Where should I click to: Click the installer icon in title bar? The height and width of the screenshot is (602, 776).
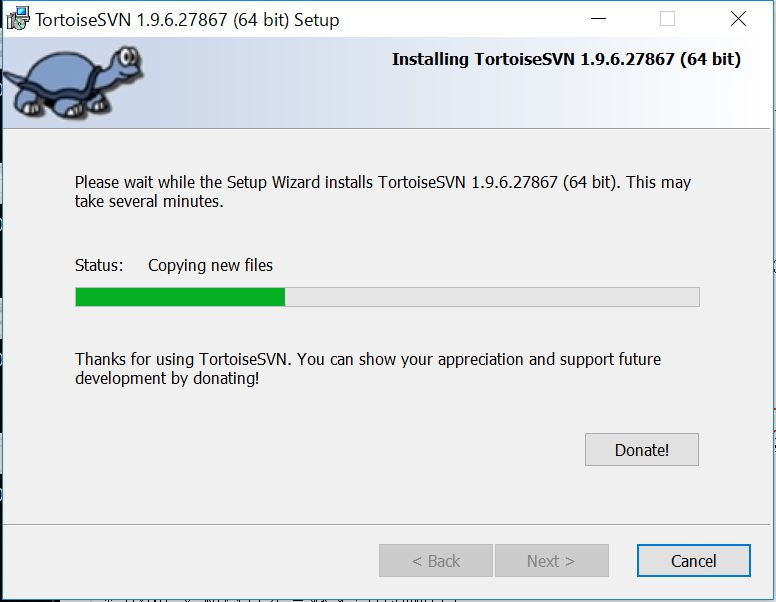(x=18, y=19)
